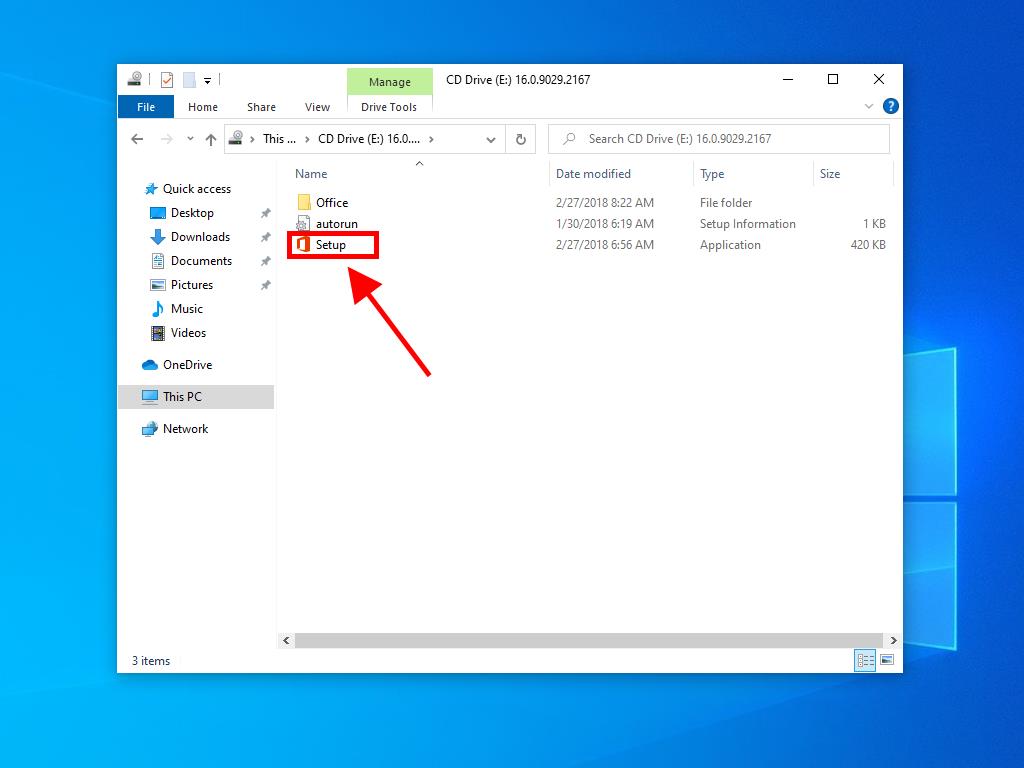Select the Office Setup application file
This screenshot has width=1024, height=768.
[330, 245]
